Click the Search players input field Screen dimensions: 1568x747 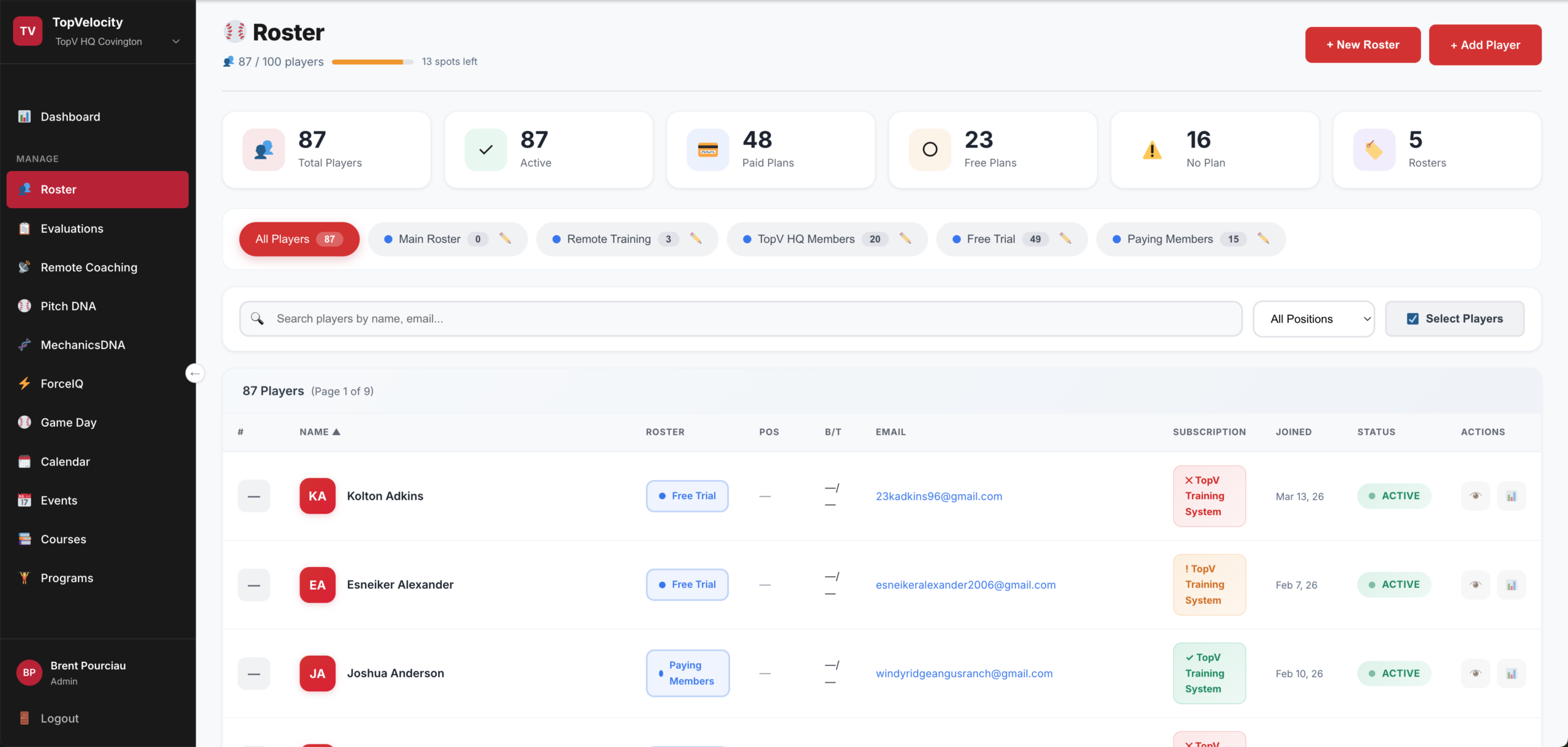740,319
